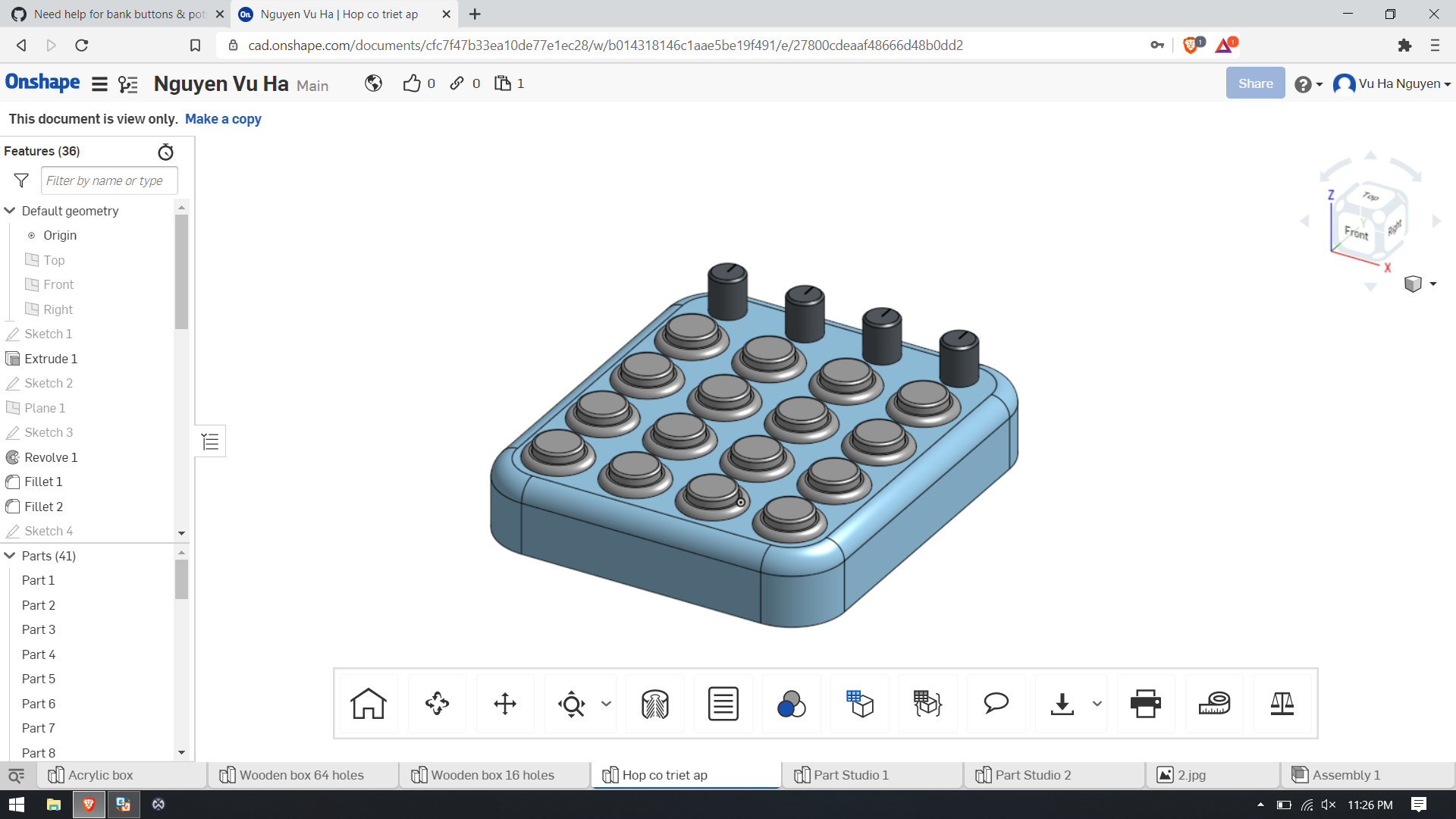The width and height of the screenshot is (1456, 819).
Task: Click the view cube orientation dropdown
Action: click(x=1432, y=284)
